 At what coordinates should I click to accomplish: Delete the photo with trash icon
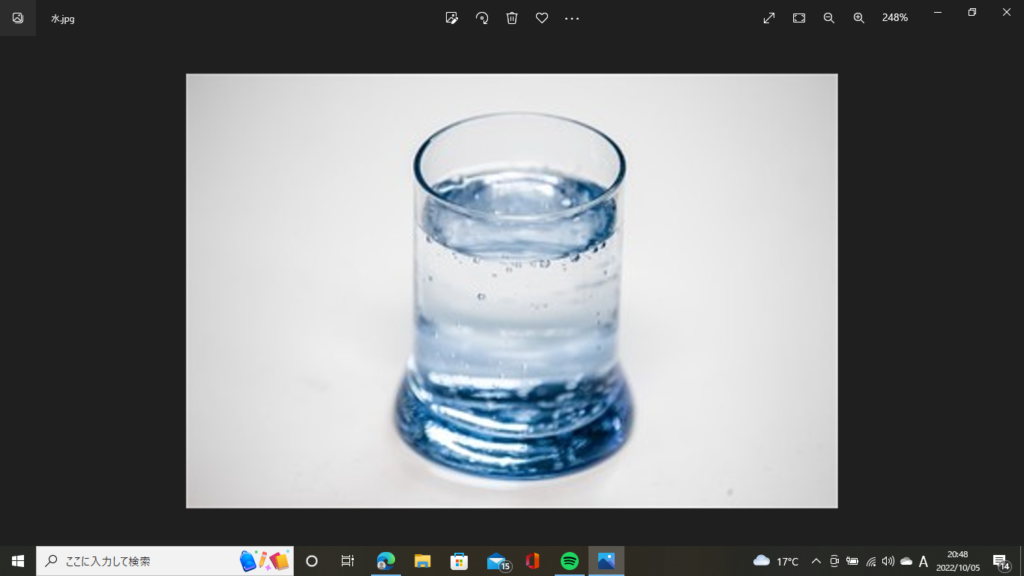tap(512, 18)
